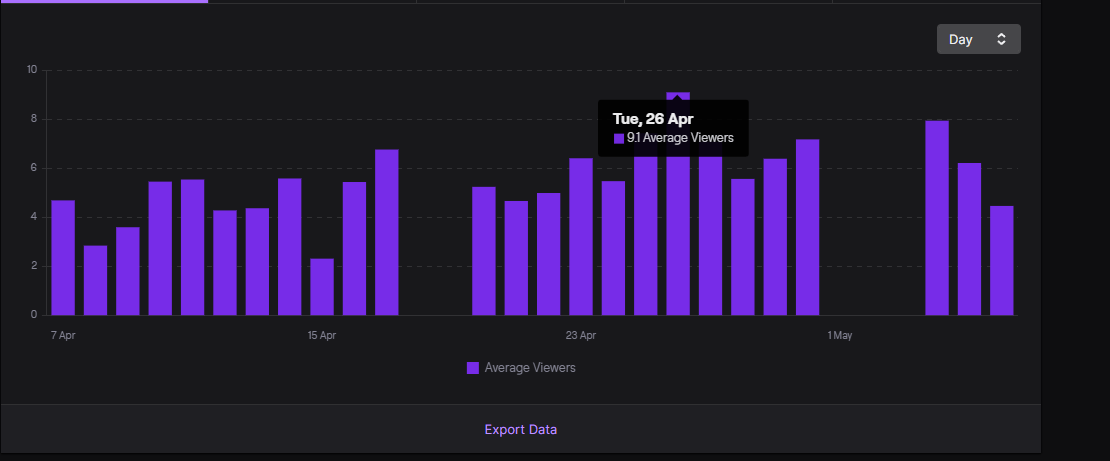Click the '15 Apr' x-axis label

321,335
